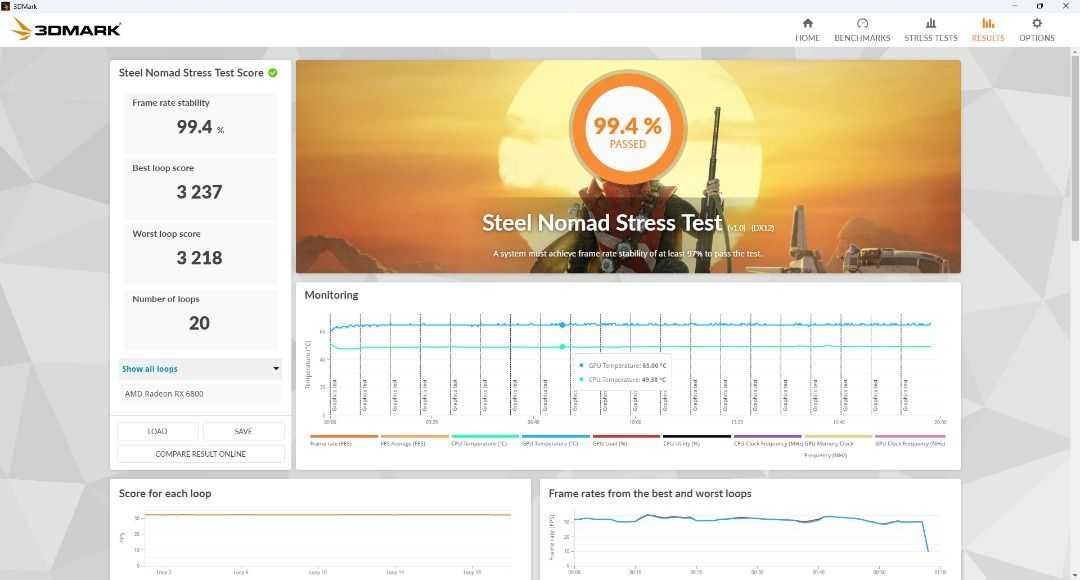Screen dimensions: 1080x580
Task: Click the Steel Nomad Stress Test banner title
Action: [601, 222]
